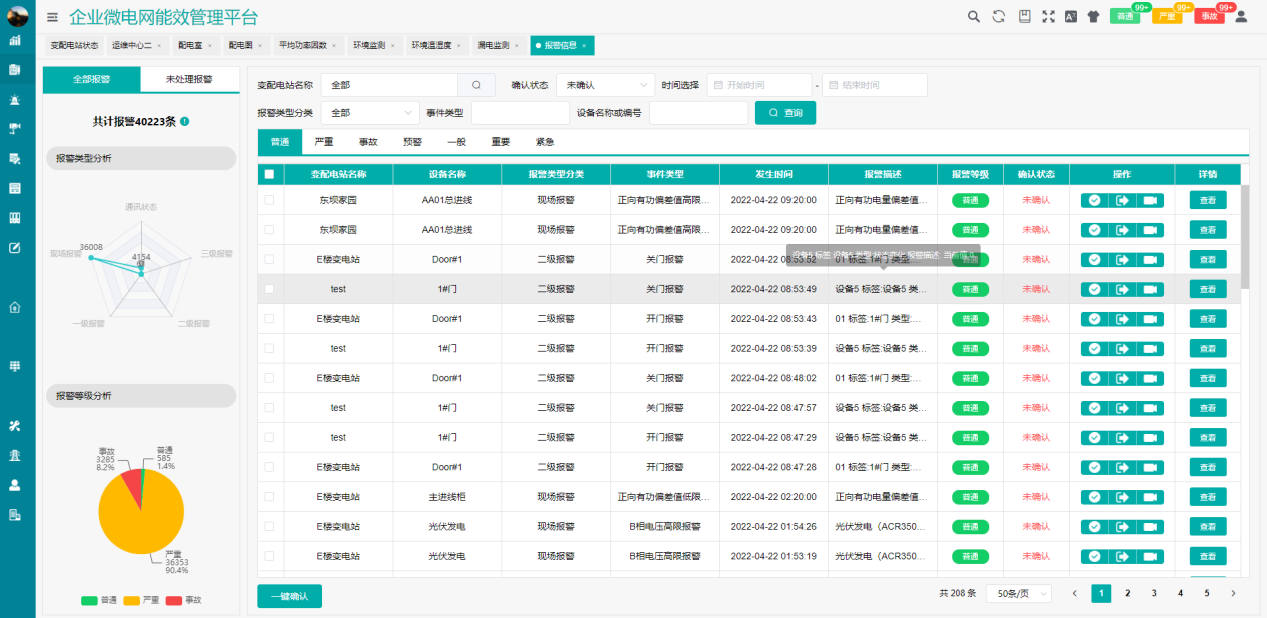This screenshot has height=618, width=1267.
Task: Click the 开始时间 date input field
Action: [758, 85]
